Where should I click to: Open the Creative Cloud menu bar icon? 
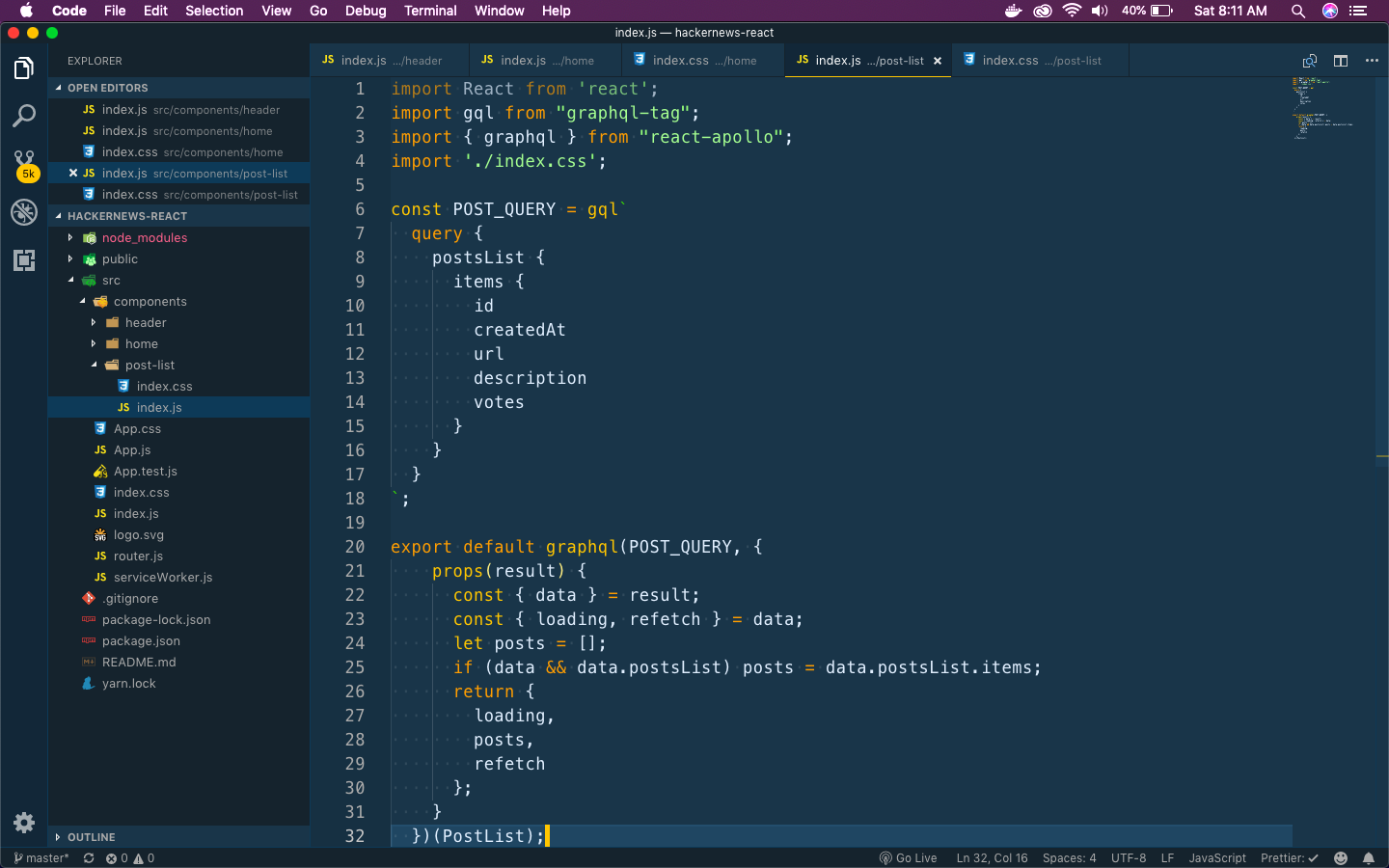1043,11
